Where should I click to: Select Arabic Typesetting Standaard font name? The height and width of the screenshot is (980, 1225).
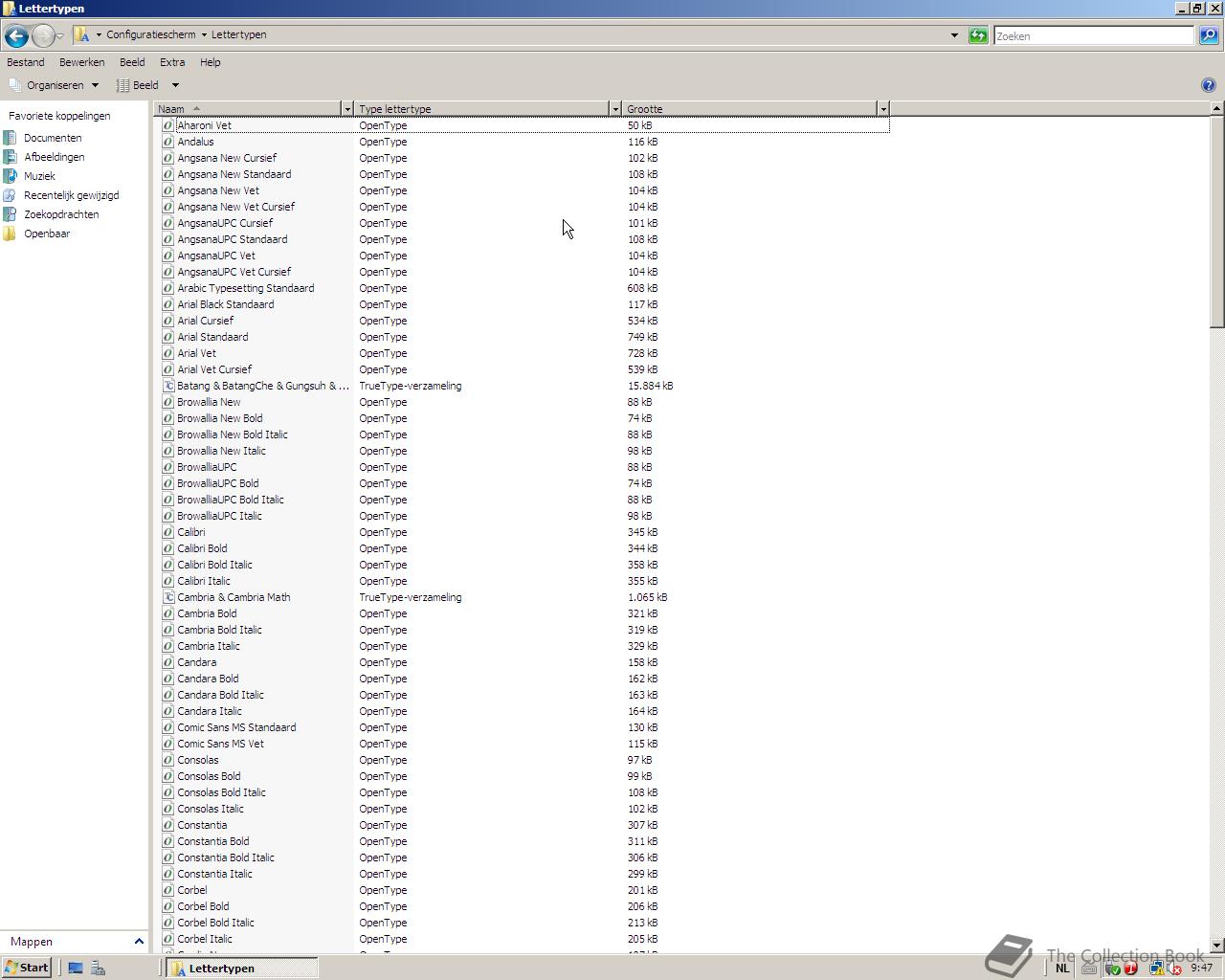(x=246, y=288)
